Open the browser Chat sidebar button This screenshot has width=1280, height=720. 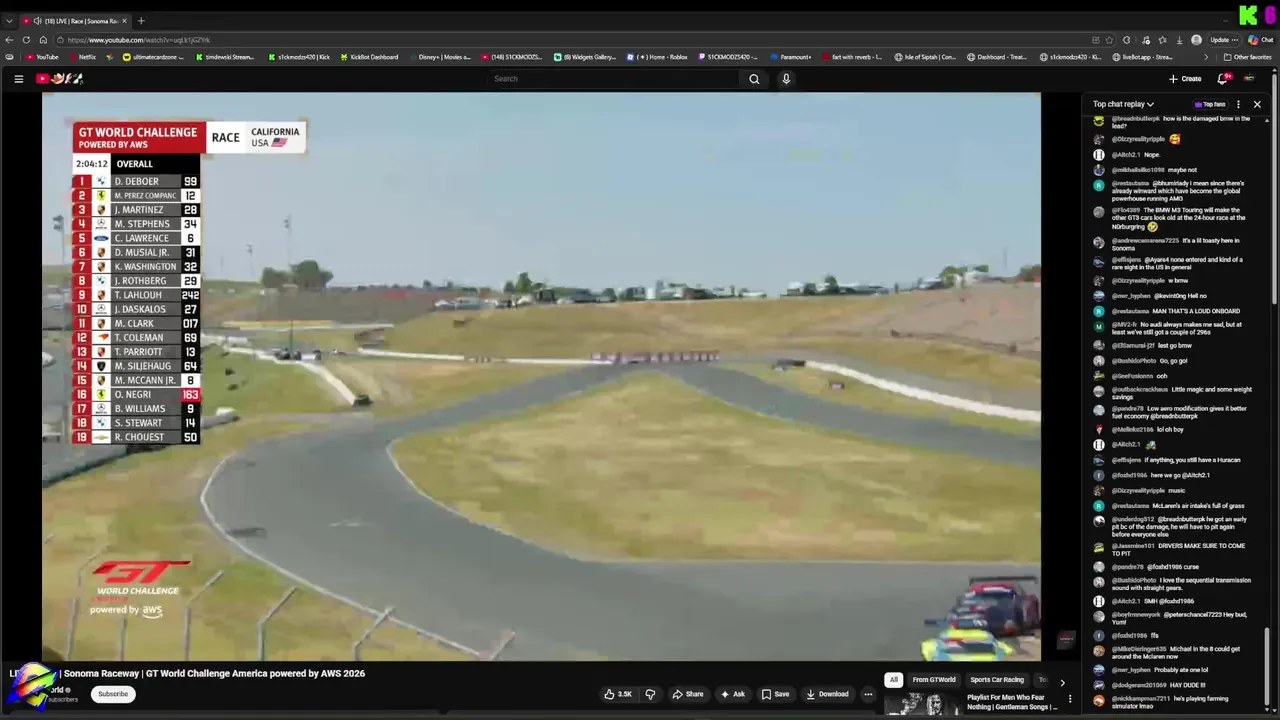coord(1259,40)
